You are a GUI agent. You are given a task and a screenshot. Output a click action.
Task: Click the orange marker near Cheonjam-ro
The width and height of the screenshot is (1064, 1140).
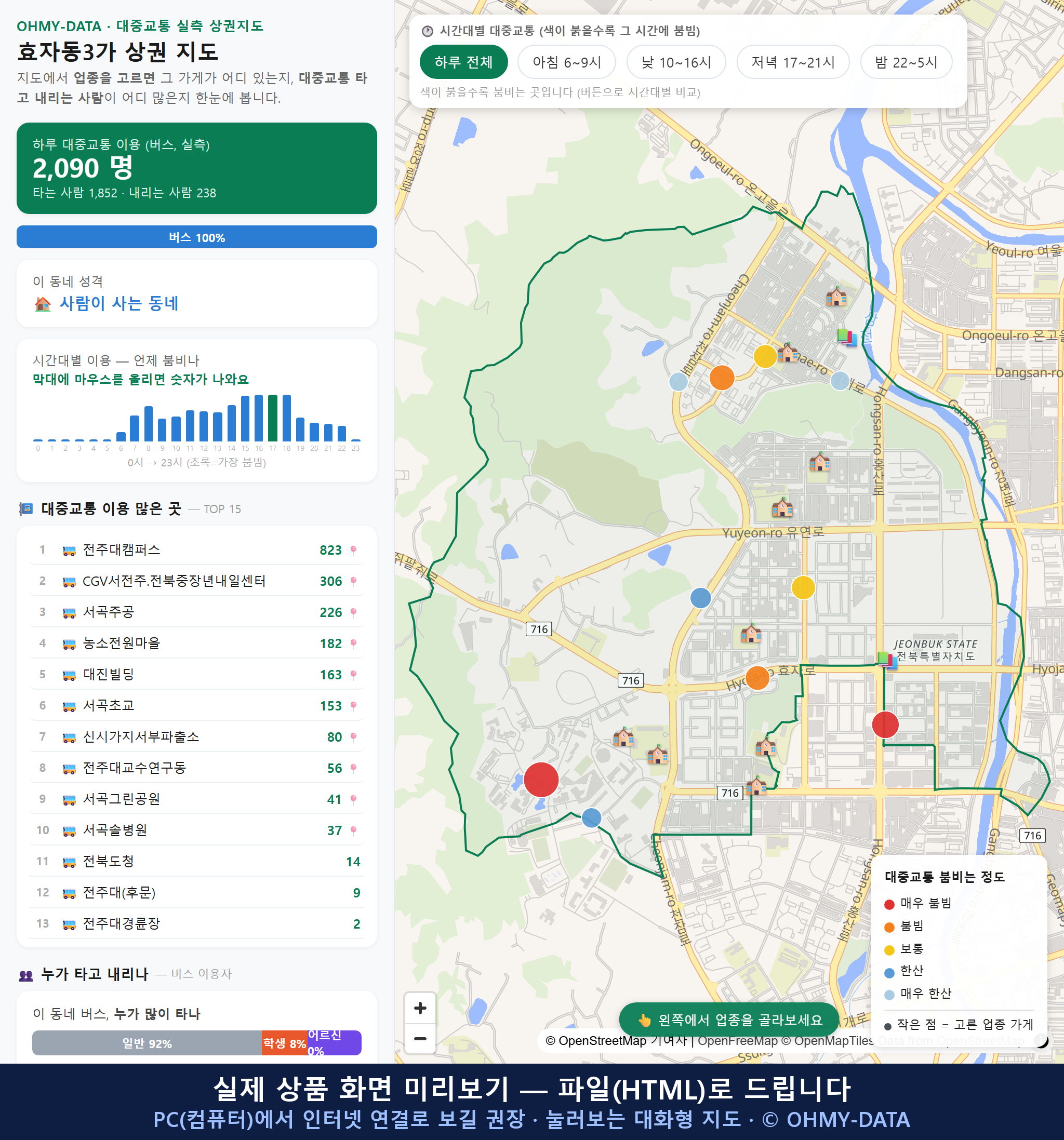pos(722,378)
